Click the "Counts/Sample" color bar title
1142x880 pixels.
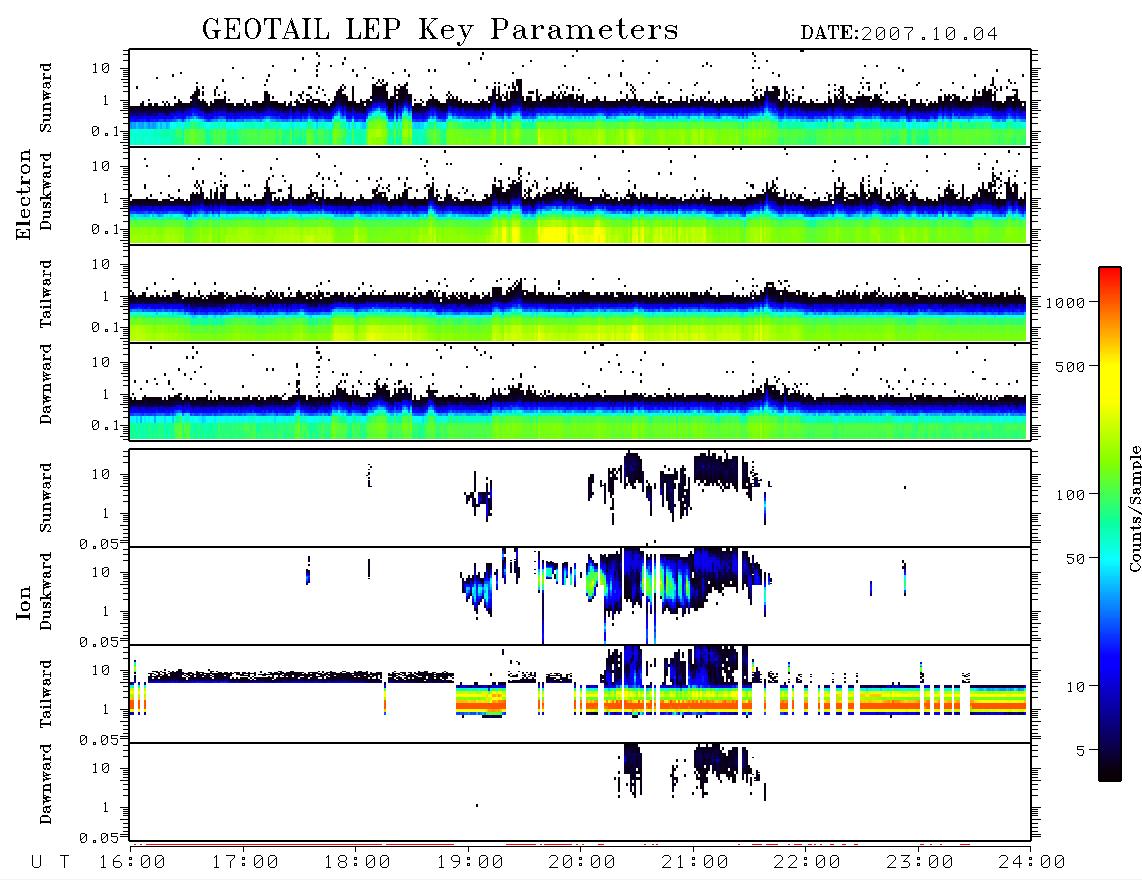pyautogui.click(x=1135, y=508)
